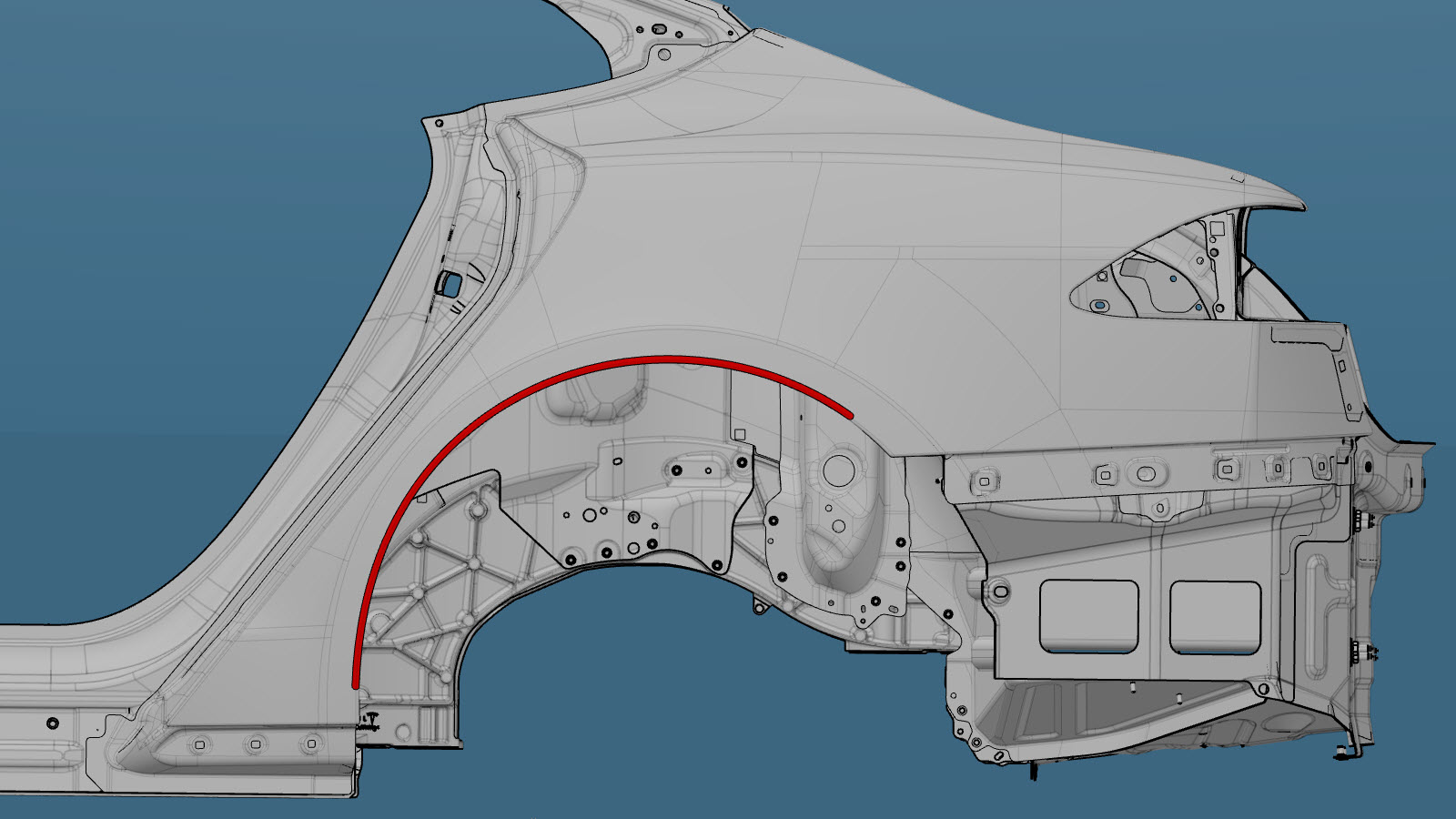Screen dimensions: 1456x819
Task: Click the leftmost slot on the rear rail
Action: (x=982, y=478)
